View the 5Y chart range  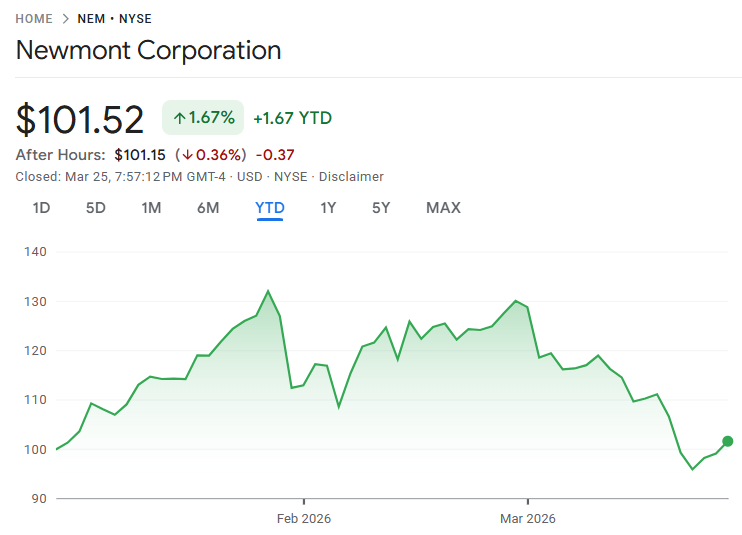click(x=381, y=208)
